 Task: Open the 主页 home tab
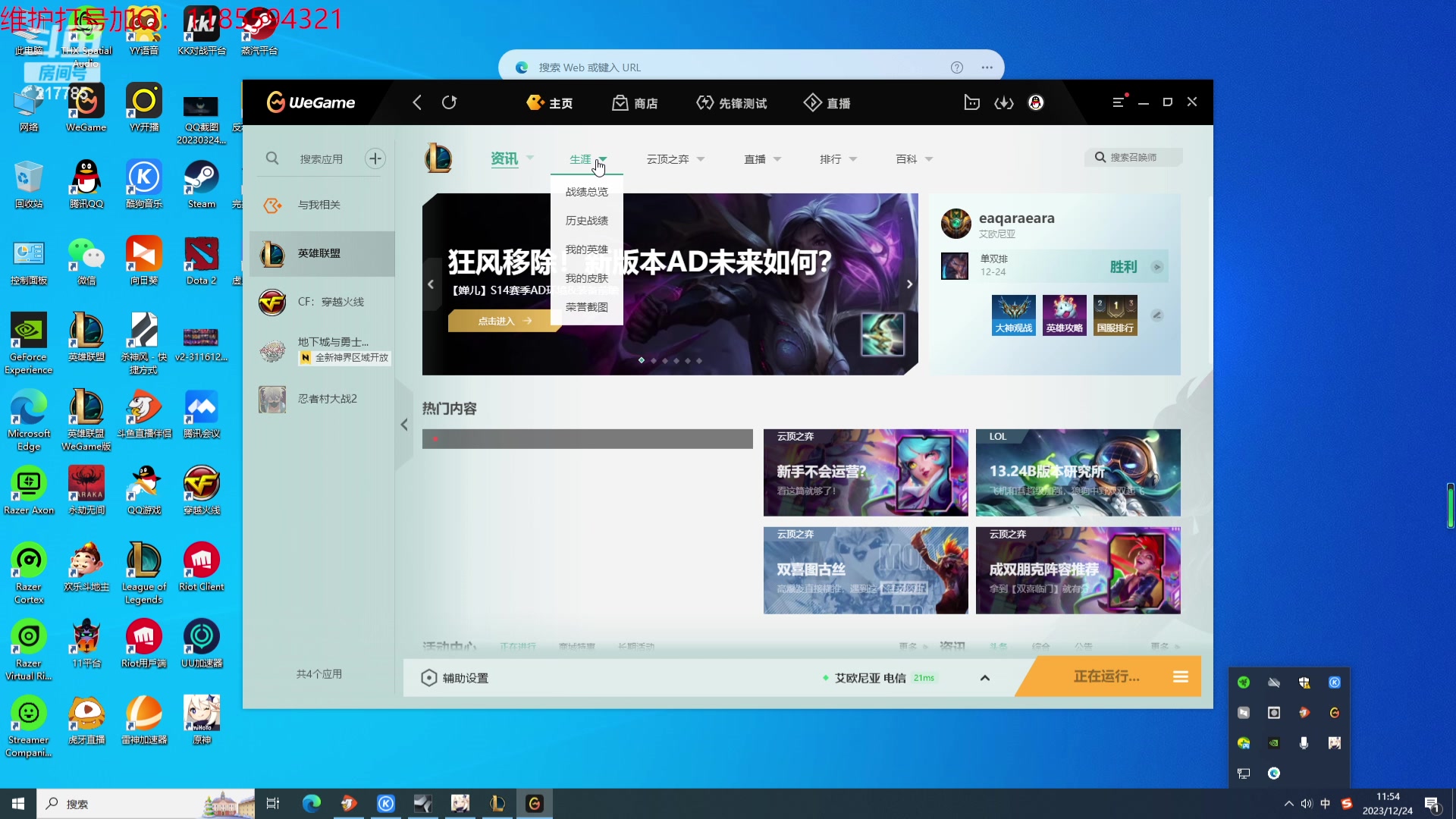[550, 102]
